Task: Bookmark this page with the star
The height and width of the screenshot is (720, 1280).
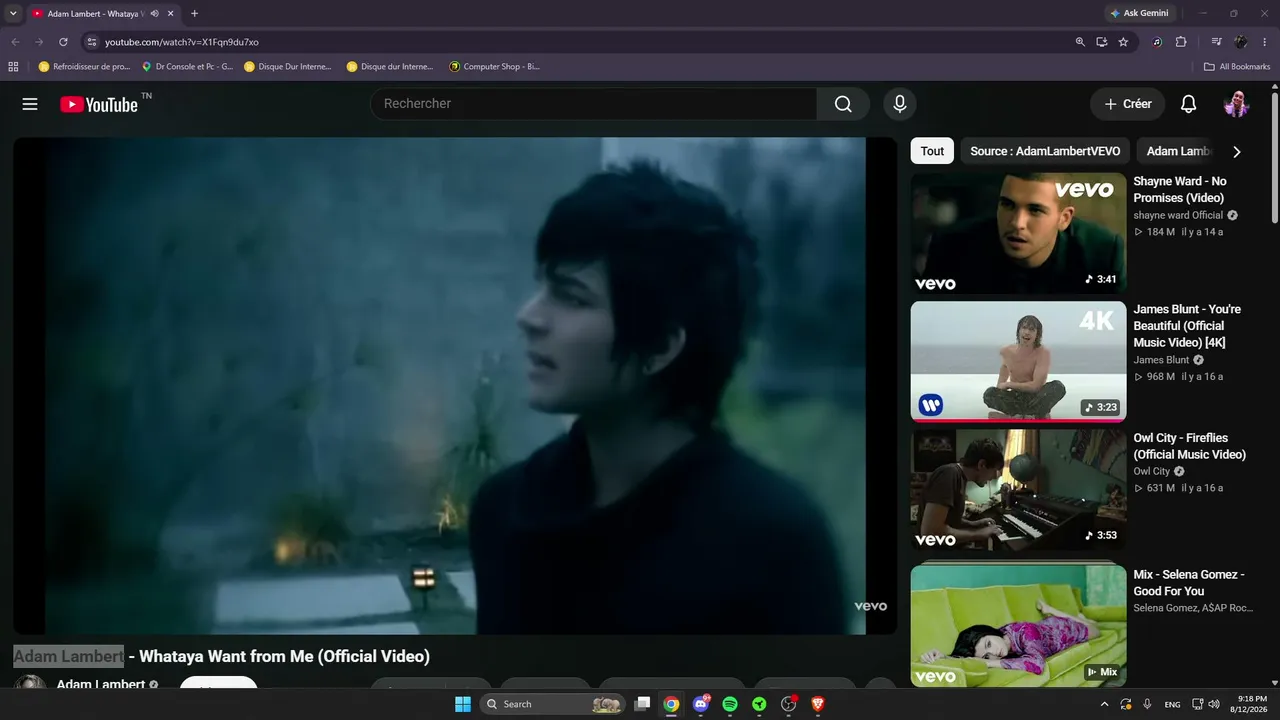Action: click(x=1123, y=42)
